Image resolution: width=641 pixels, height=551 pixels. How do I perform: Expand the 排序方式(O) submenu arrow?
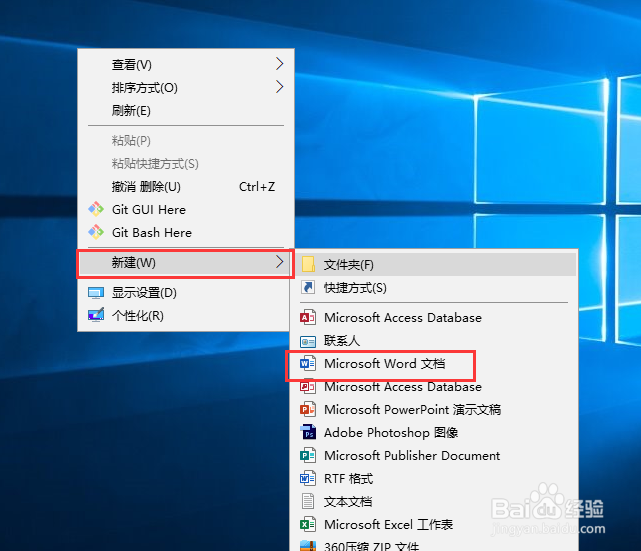pos(280,87)
